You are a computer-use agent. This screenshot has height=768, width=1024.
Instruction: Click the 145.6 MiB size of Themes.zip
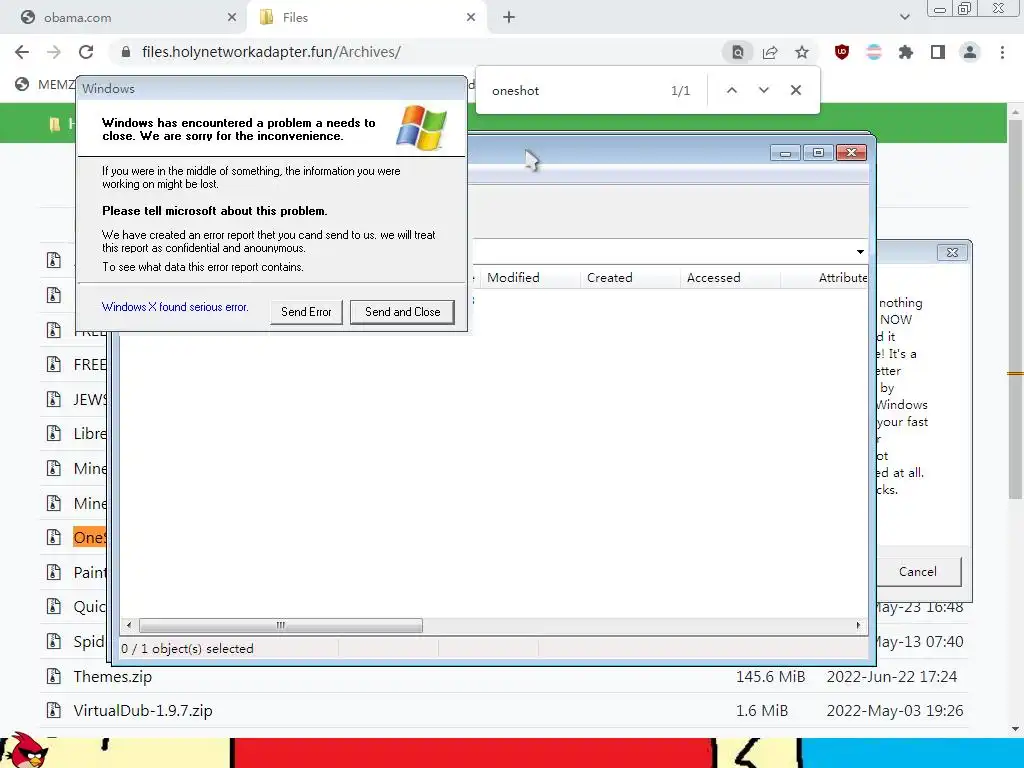click(x=771, y=677)
